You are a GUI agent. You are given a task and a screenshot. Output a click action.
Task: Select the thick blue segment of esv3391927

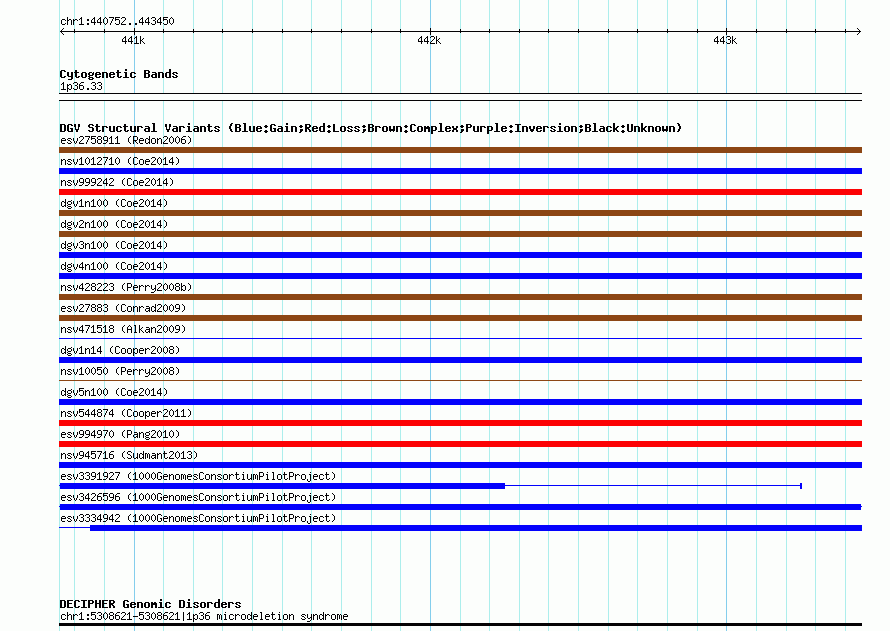(x=282, y=486)
